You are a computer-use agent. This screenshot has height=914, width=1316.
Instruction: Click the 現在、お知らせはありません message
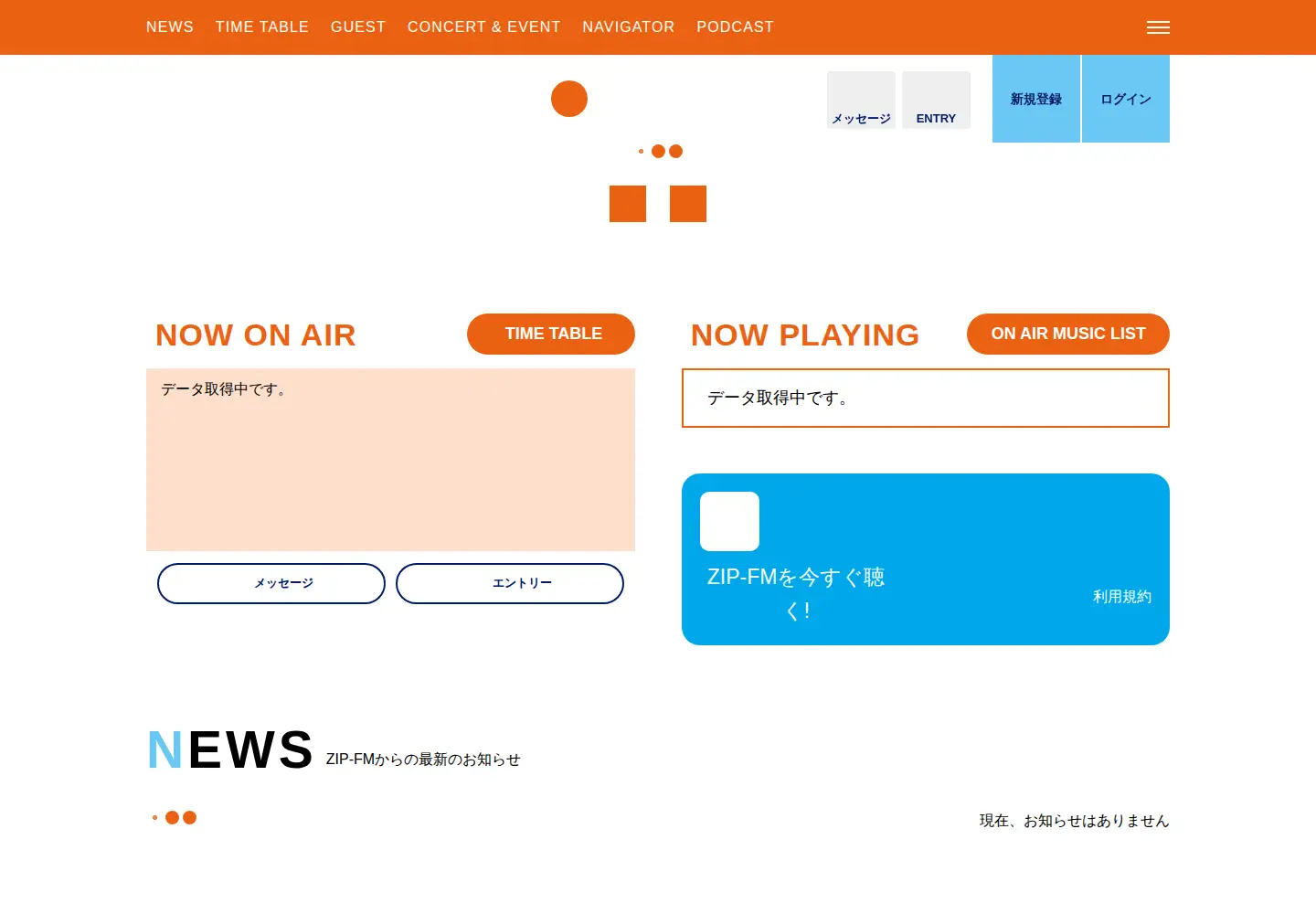[x=1075, y=821]
